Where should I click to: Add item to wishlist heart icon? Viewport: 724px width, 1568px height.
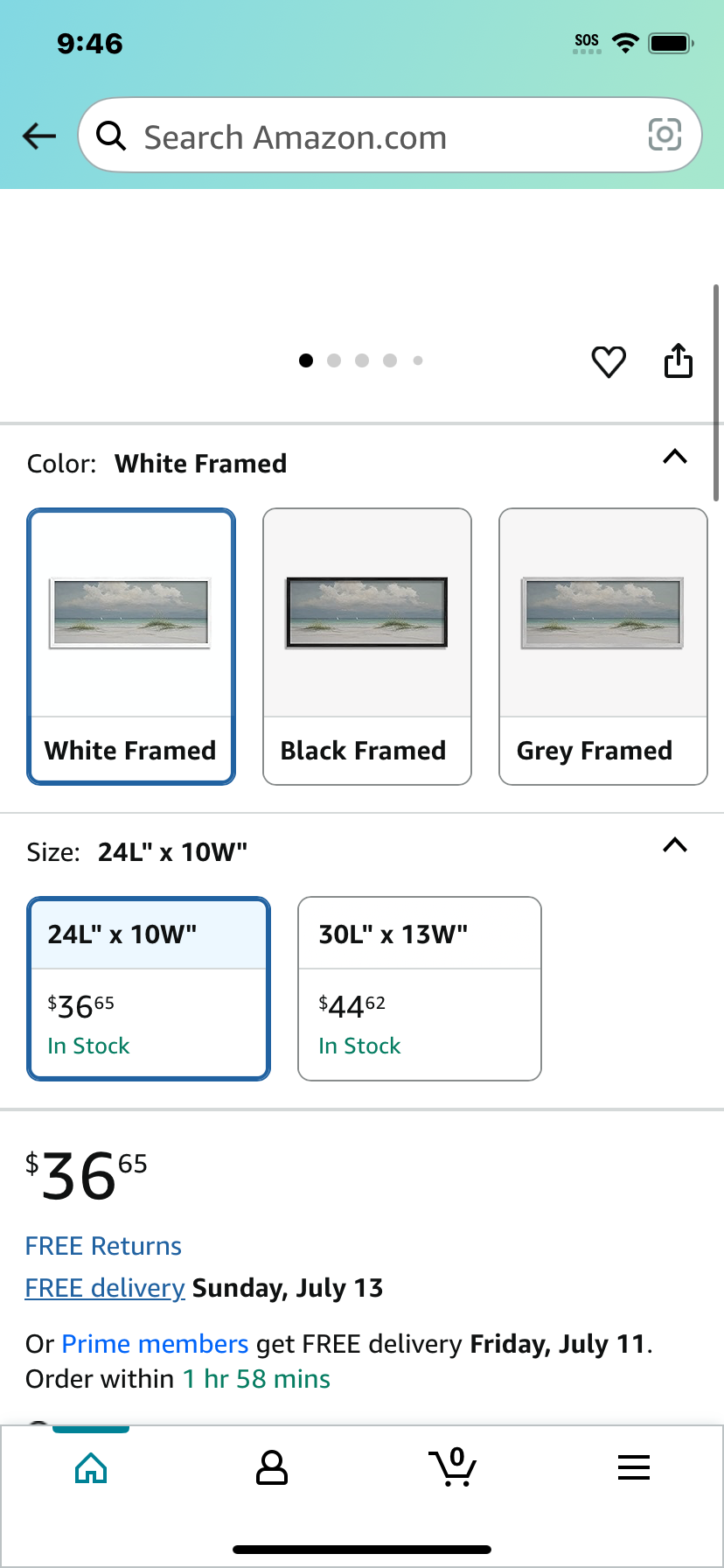point(609,361)
